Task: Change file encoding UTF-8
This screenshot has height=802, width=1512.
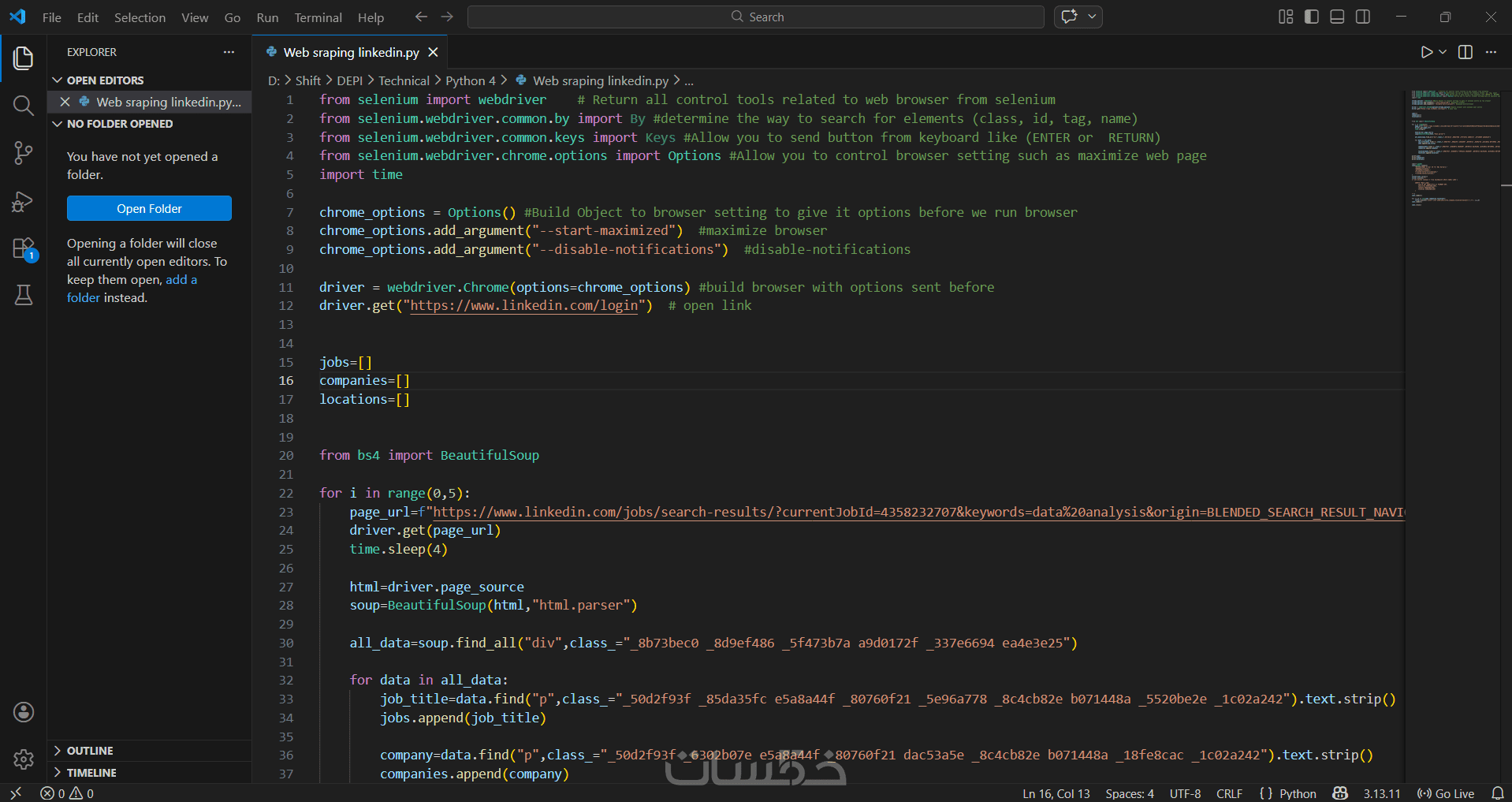Action: (1185, 793)
